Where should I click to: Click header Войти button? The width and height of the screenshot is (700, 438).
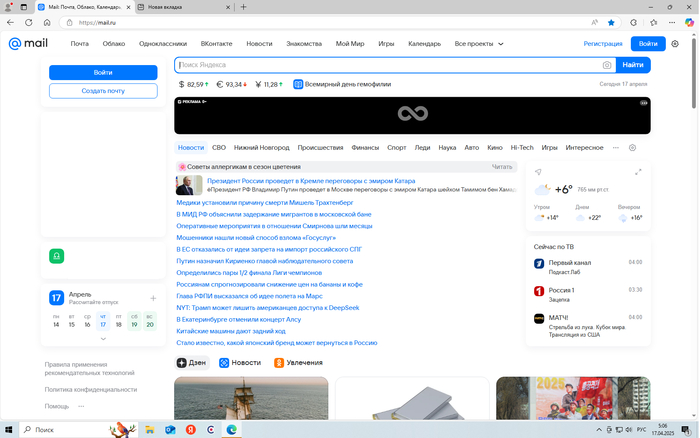coord(648,44)
